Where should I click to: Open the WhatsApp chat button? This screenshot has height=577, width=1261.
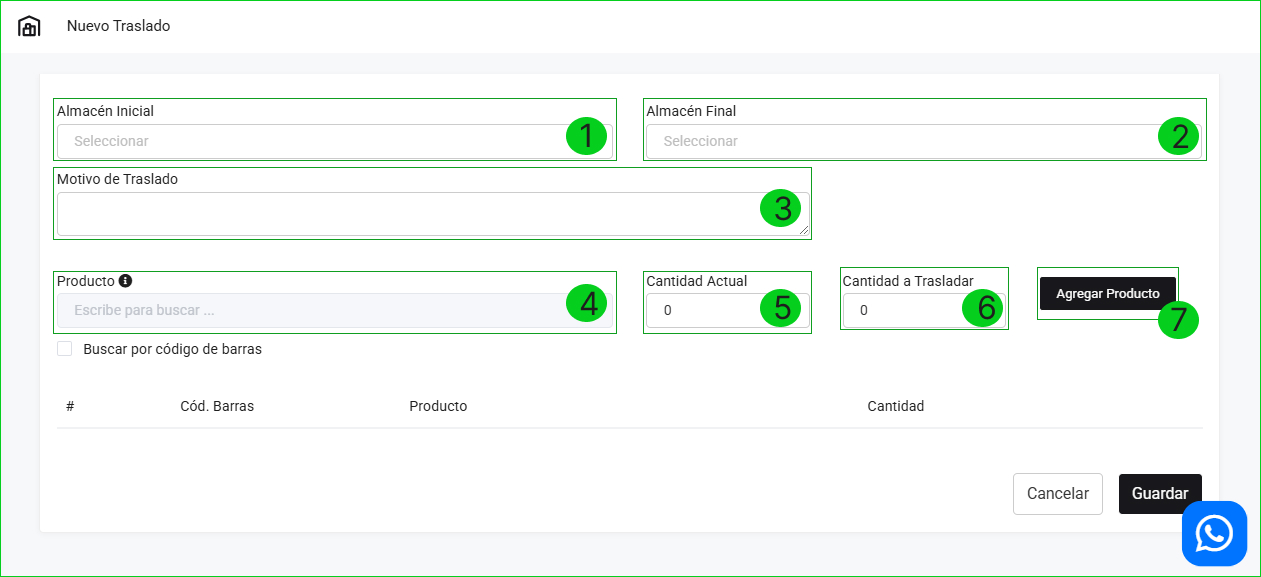[x=1214, y=533]
